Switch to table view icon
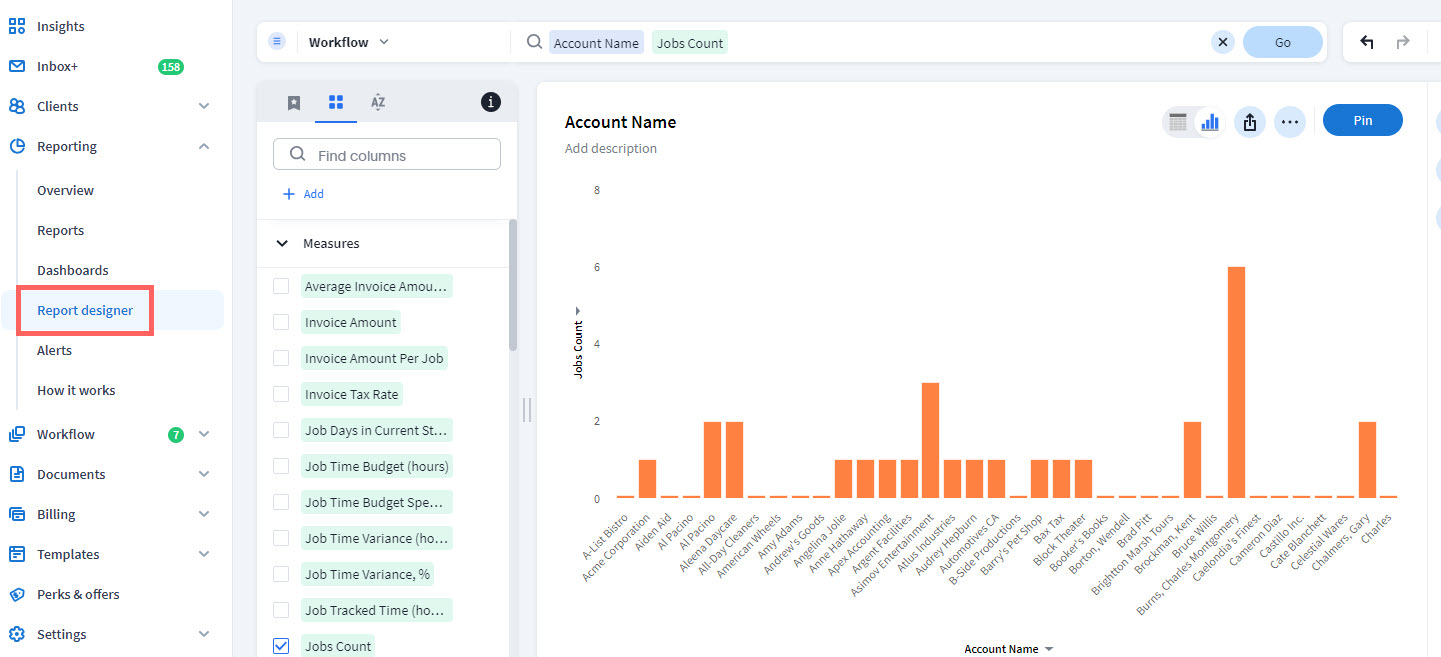 [1178, 122]
